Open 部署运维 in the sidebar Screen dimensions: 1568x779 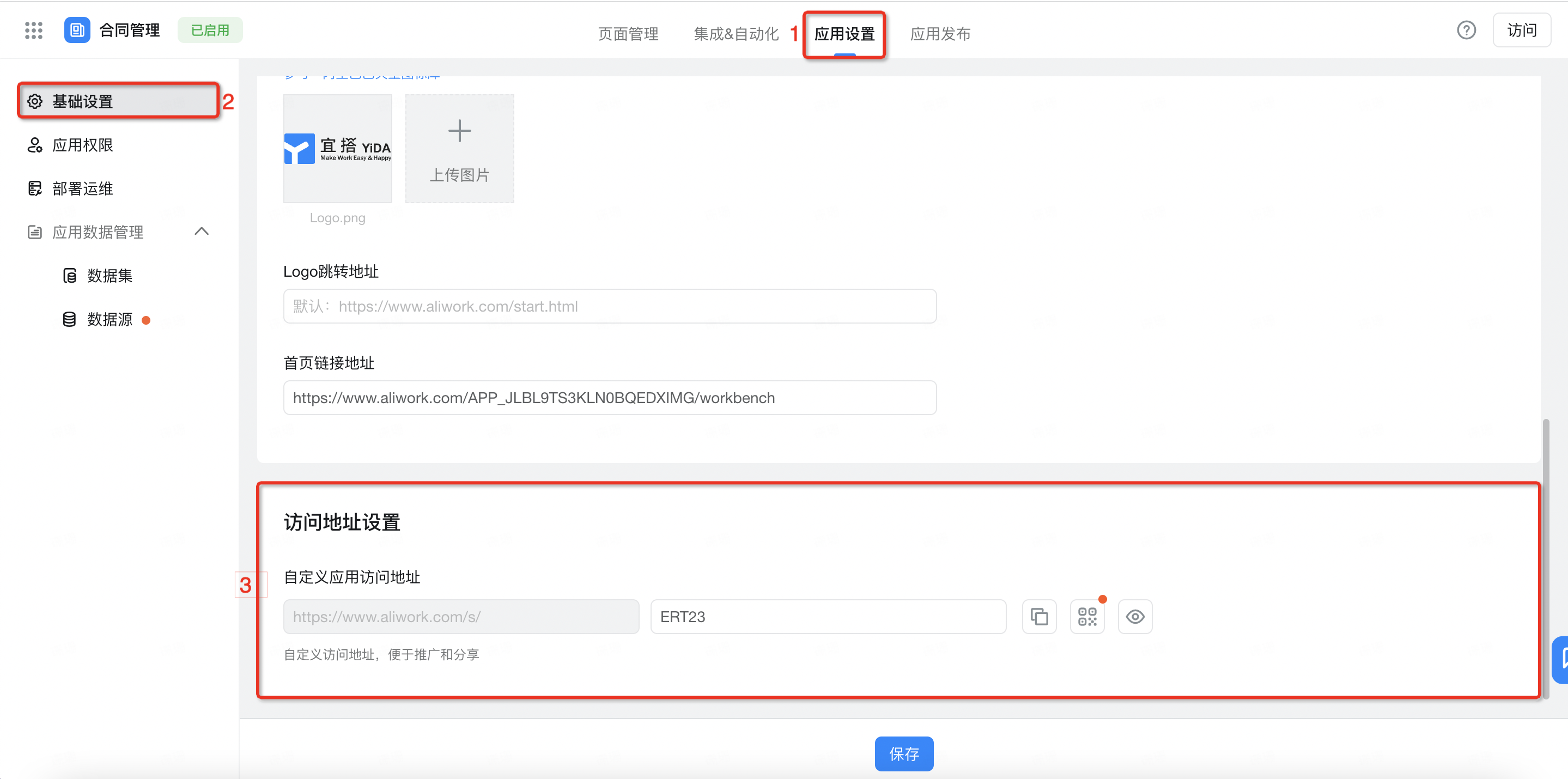click(x=82, y=188)
